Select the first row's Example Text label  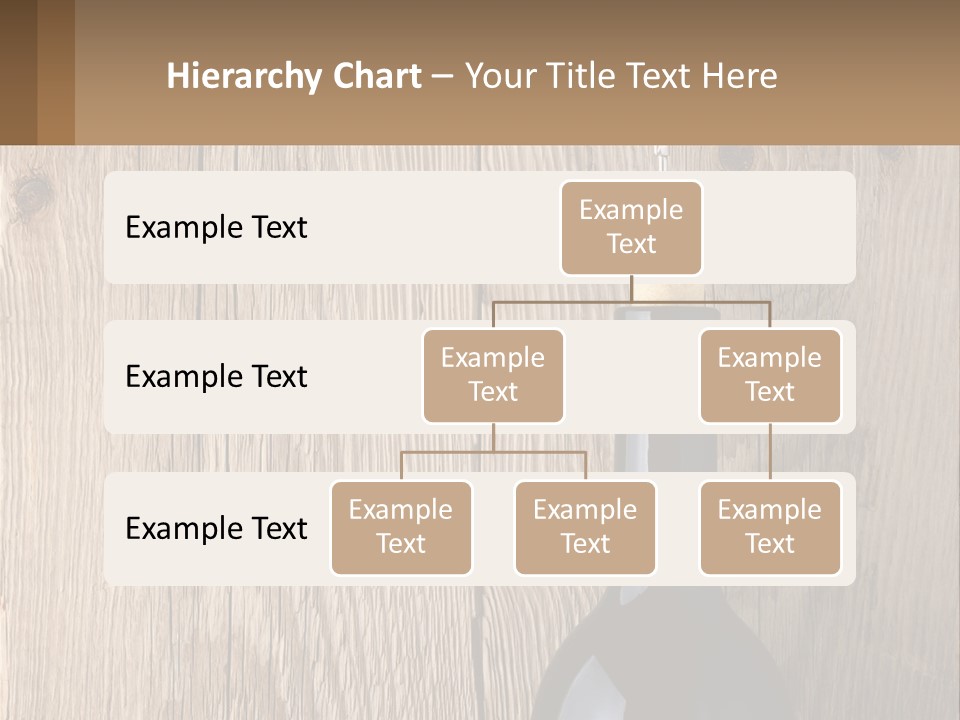pos(216,227)
